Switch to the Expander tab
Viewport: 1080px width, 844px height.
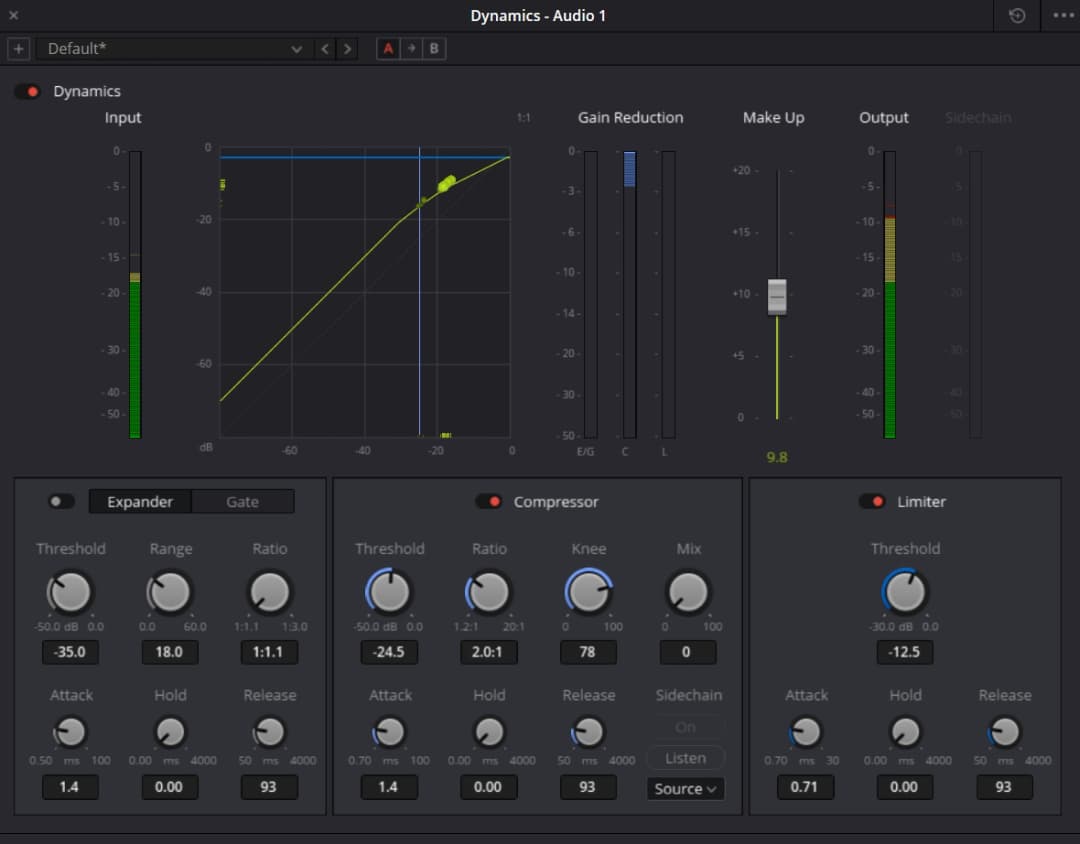point(139,502)
